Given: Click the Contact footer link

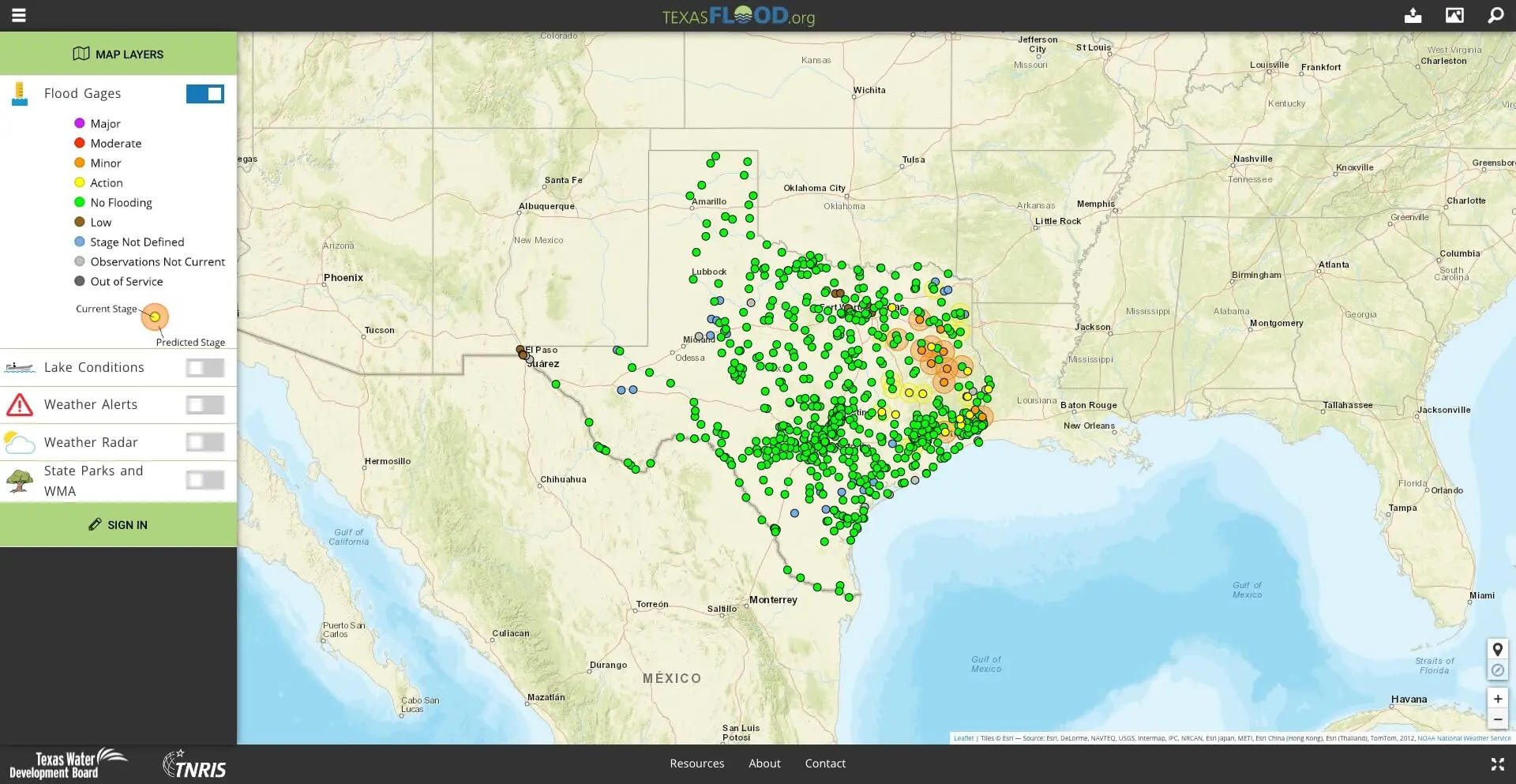Looking at the screenshot, I should click(x=825, y=763).
